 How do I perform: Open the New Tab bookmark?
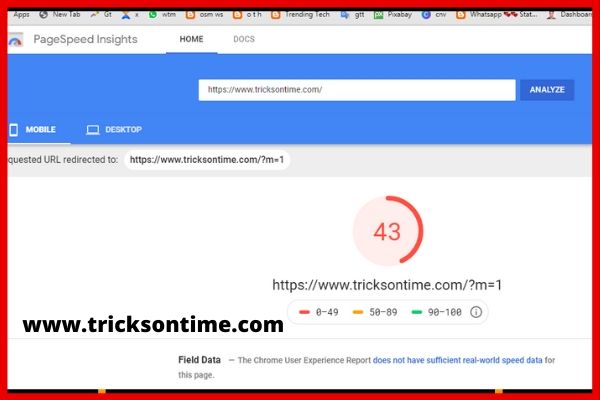click(60, 15)
